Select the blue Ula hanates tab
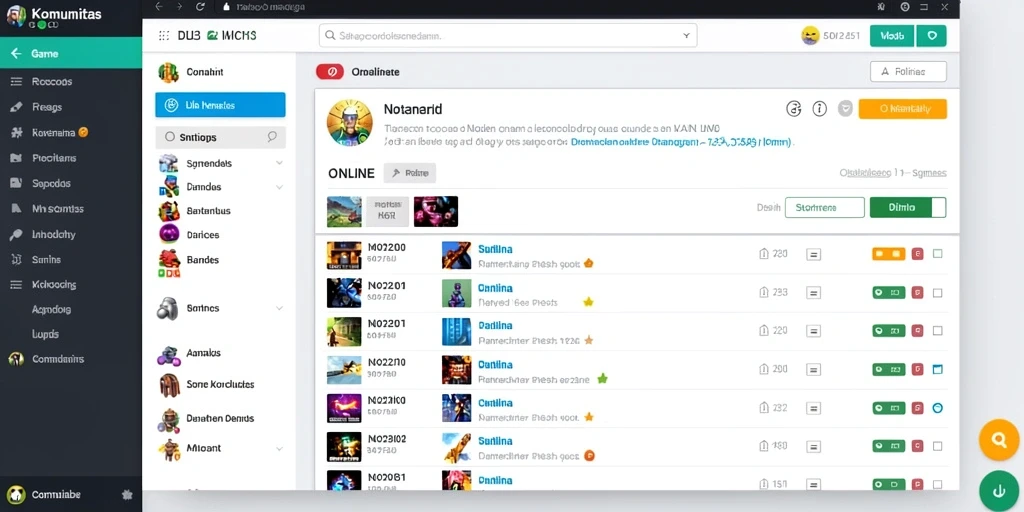The width and height of the screenshot is (1024, 512). [x=220, y=104]
